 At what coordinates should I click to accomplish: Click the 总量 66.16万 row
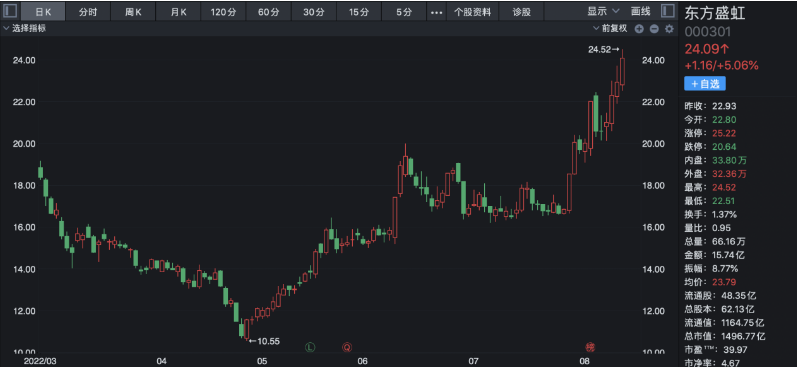[x=716, y=241]
